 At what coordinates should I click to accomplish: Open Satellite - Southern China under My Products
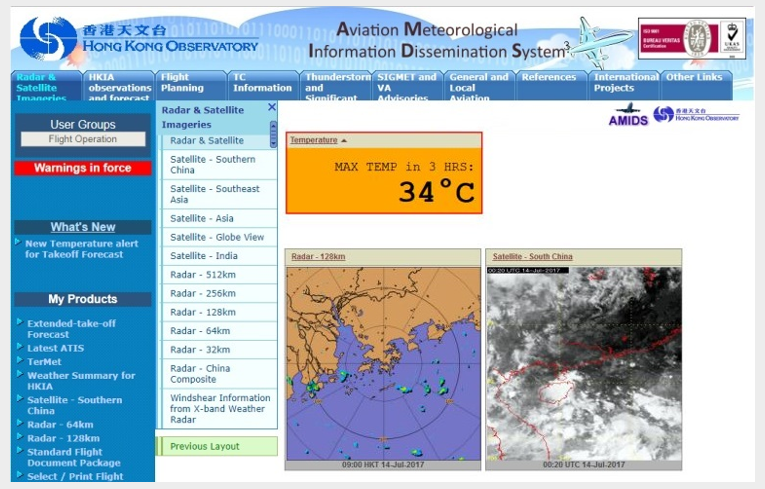pos(75,405)
